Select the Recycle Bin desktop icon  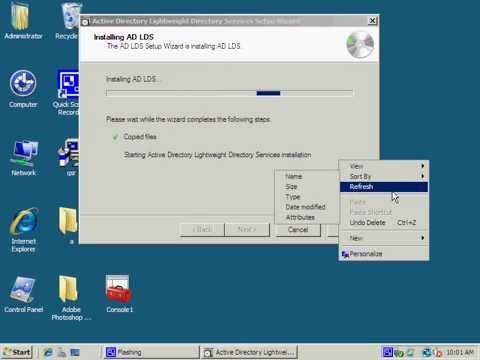click(68, 21)
